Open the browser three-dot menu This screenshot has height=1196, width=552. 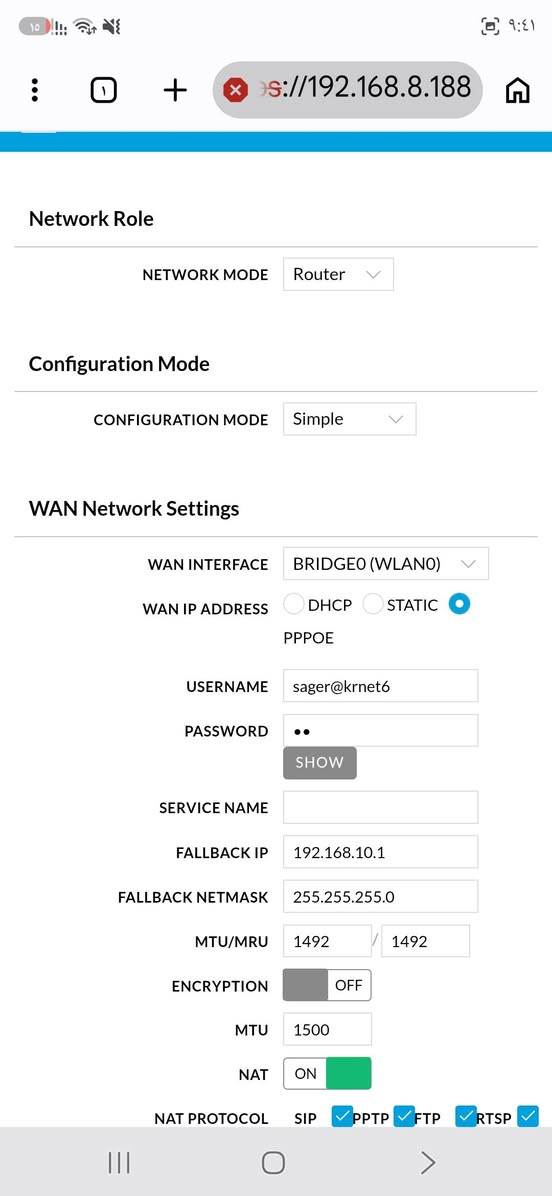coord(34,91)
